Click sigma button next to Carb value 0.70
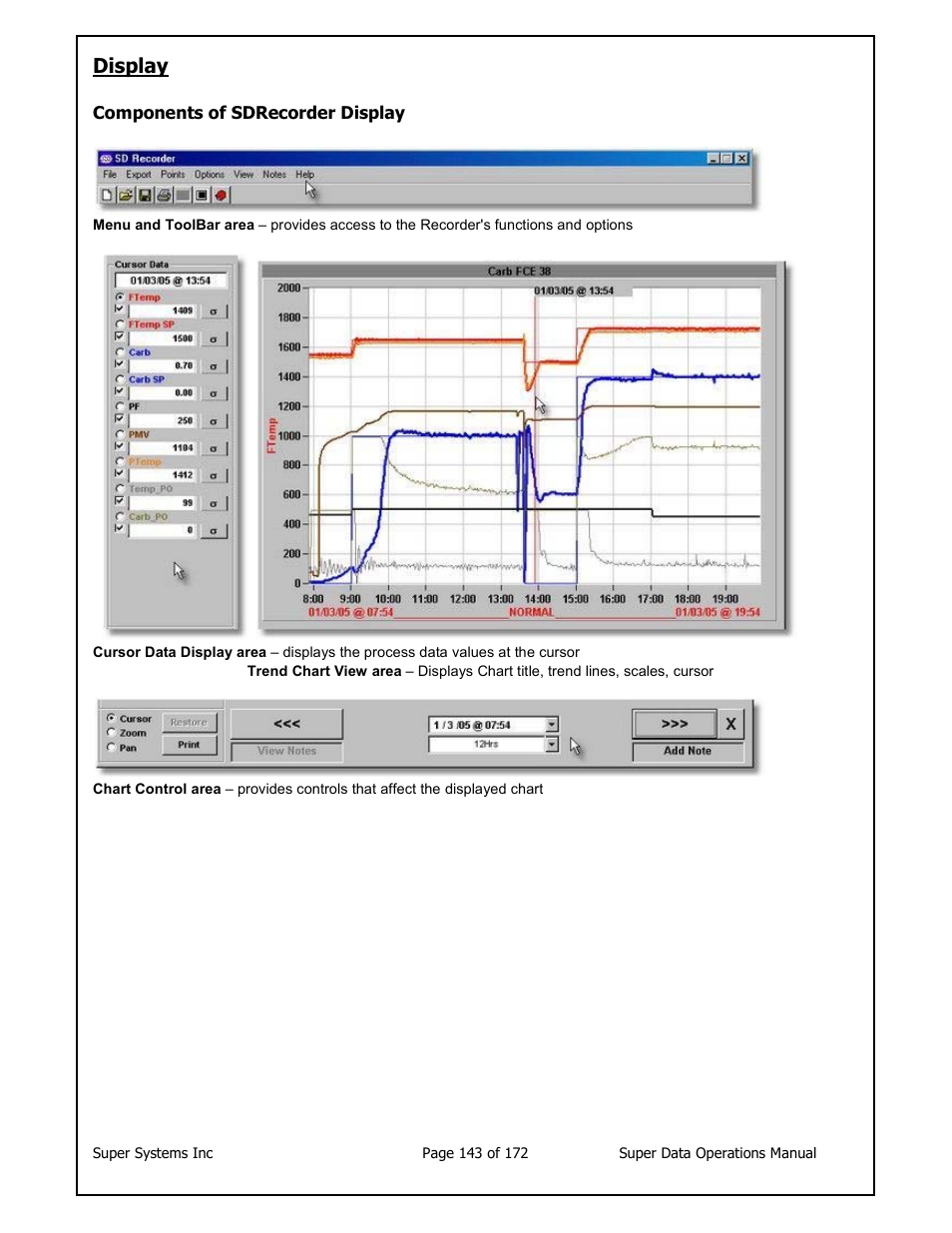The height and width of the screenshot is (1233, 952). [x=214, y=366]
